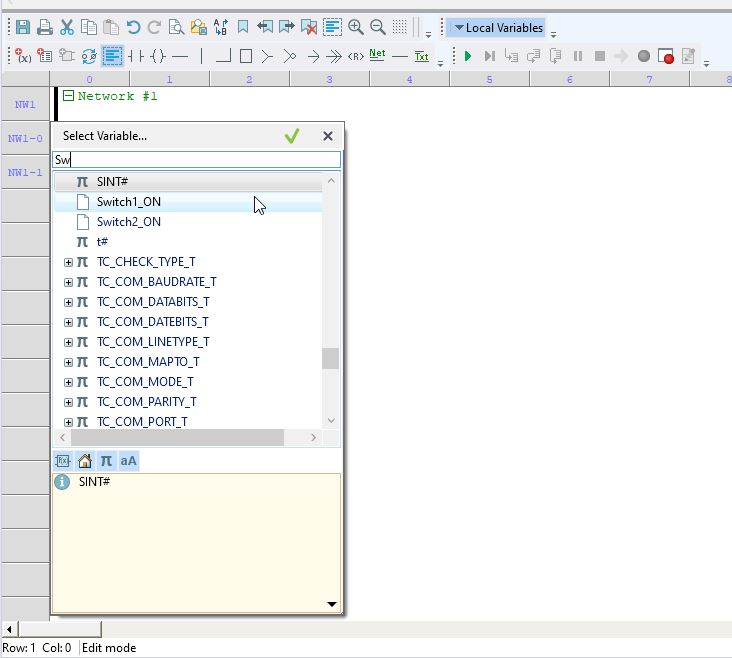Select the NW1-0 row header
Viewport: 732px width, 658px height.
point(25,138)
